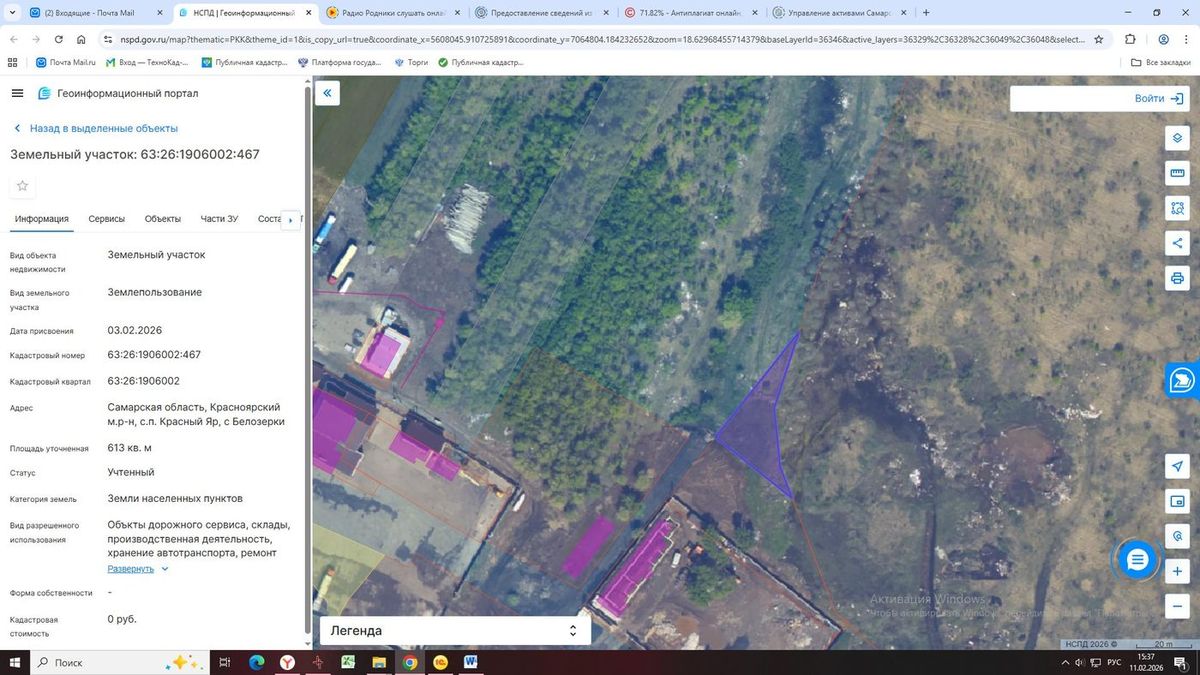Screen dimensions: 1200x675
Task: Open the Windows Start menu
Action: click(15, 662)
